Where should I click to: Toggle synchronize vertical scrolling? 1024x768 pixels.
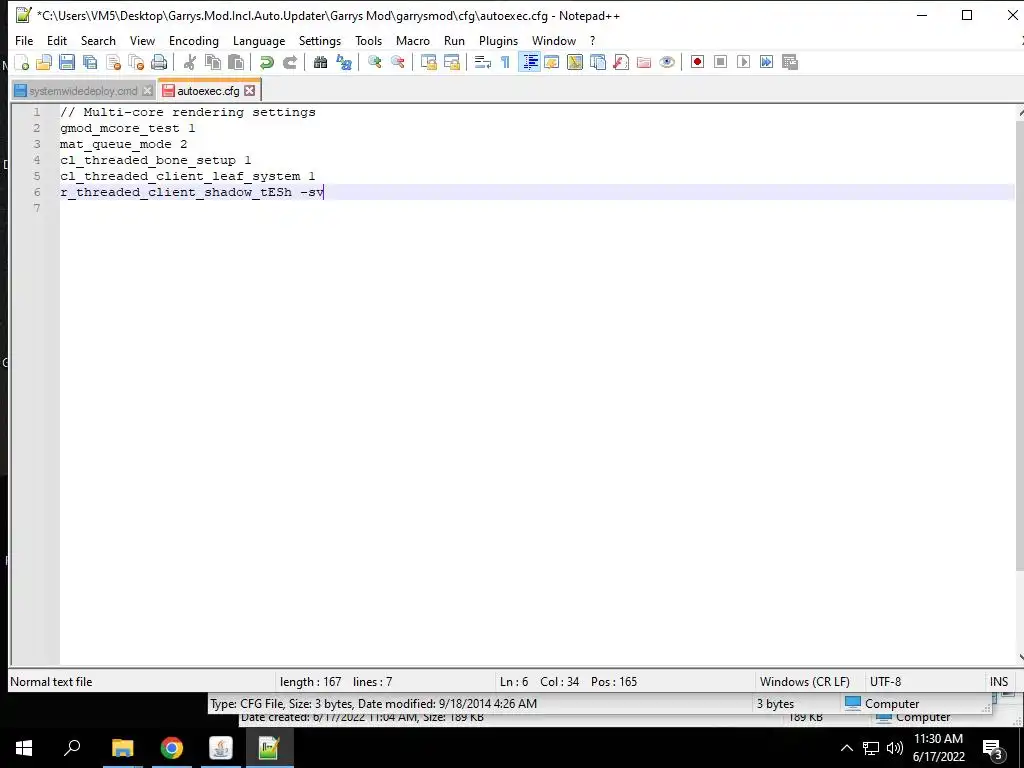pyautogui.click(x=428, y=62)
